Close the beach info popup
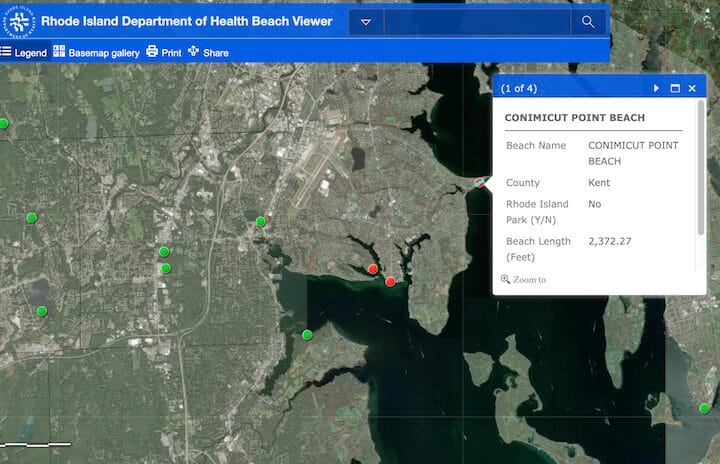The height and width of the screenshot is (464, 720). 692,88
